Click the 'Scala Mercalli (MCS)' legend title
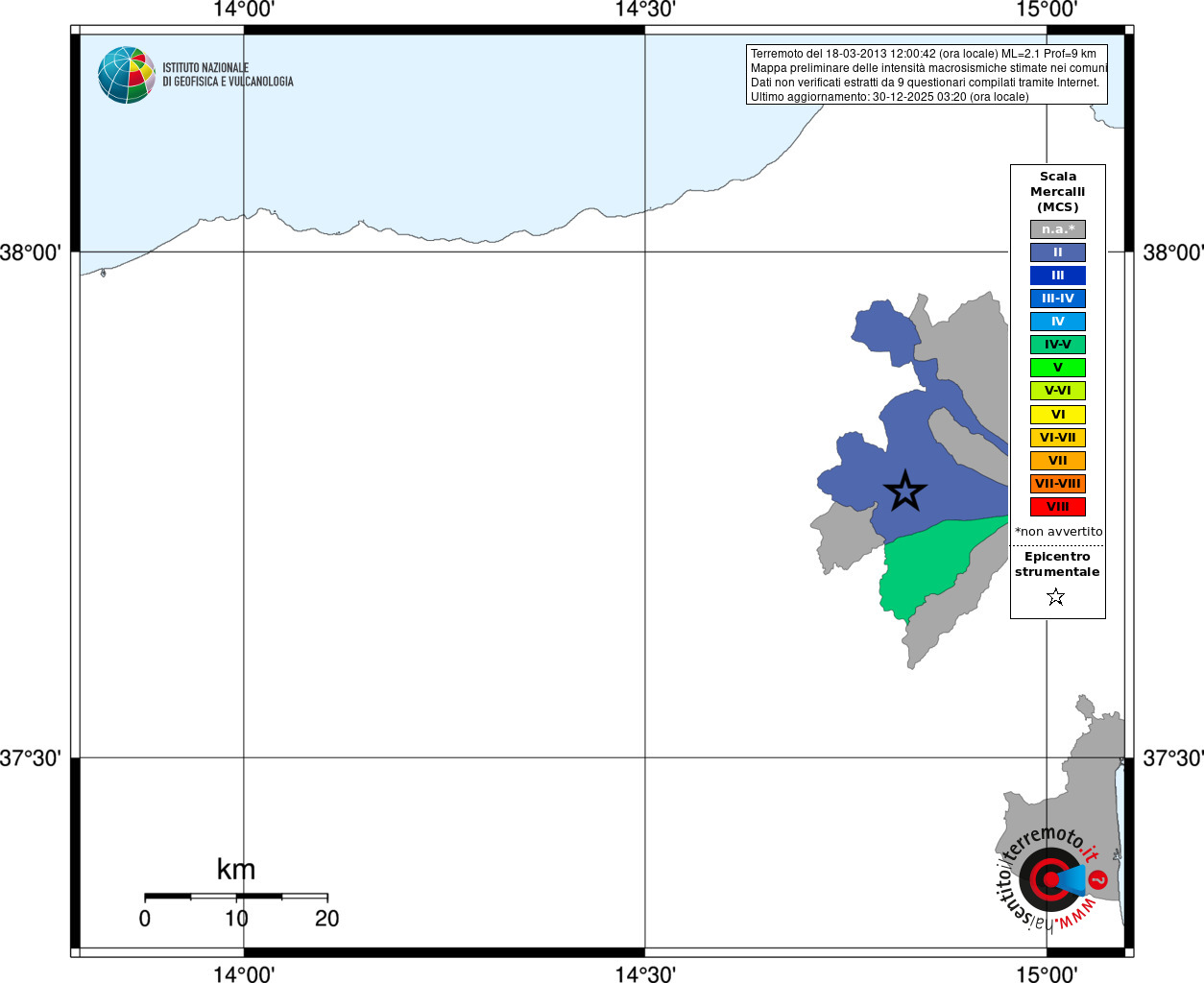 point(1058,192)
